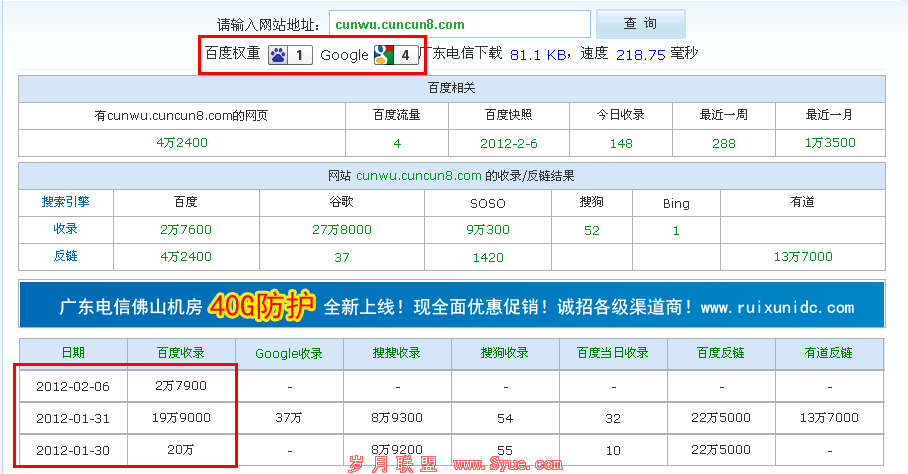The image size is (908, 474).
Task: Open Baidu snapshot date 2012-2-6
Action: [508, 143]
